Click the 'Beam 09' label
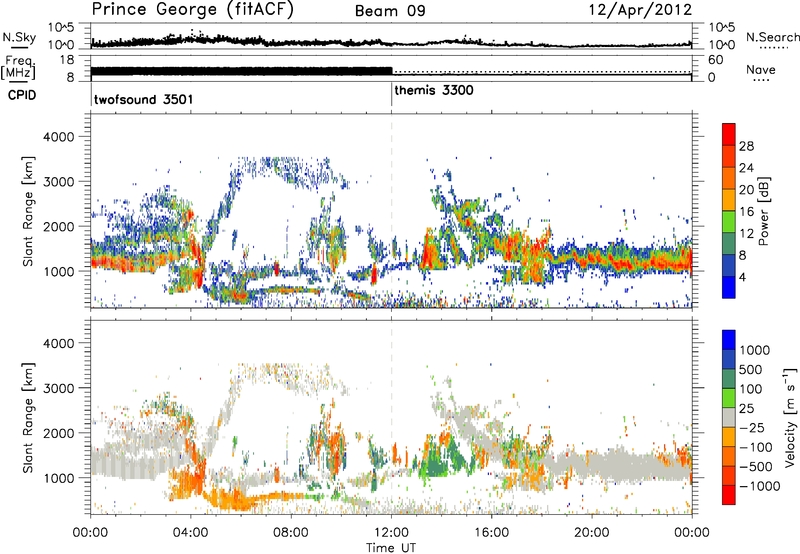The image size is (800, 554). pyautogui.click(x=390, y=11)
